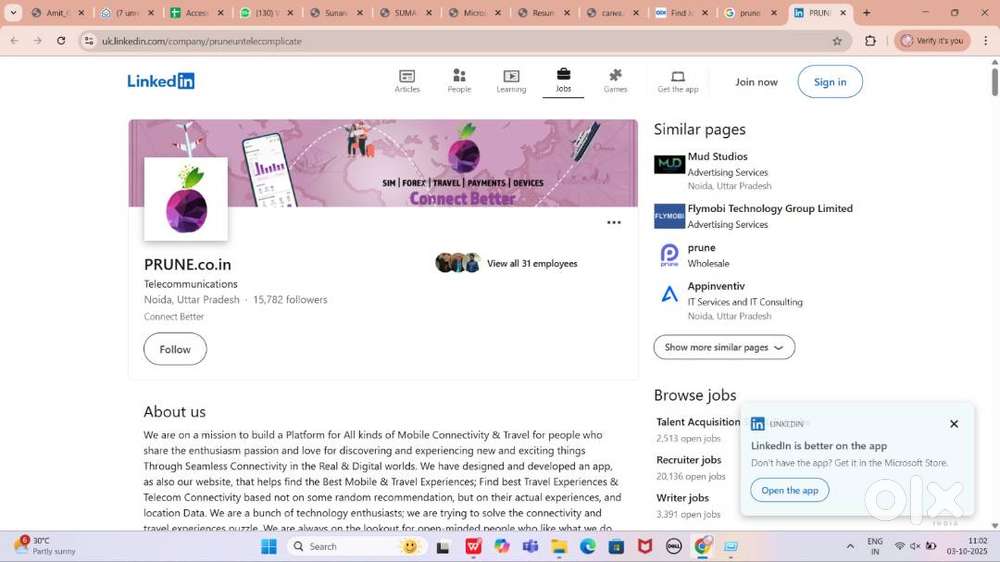Open View all 31 employees link
This screenshot has height=562, width=1000.
click(531, 264)
